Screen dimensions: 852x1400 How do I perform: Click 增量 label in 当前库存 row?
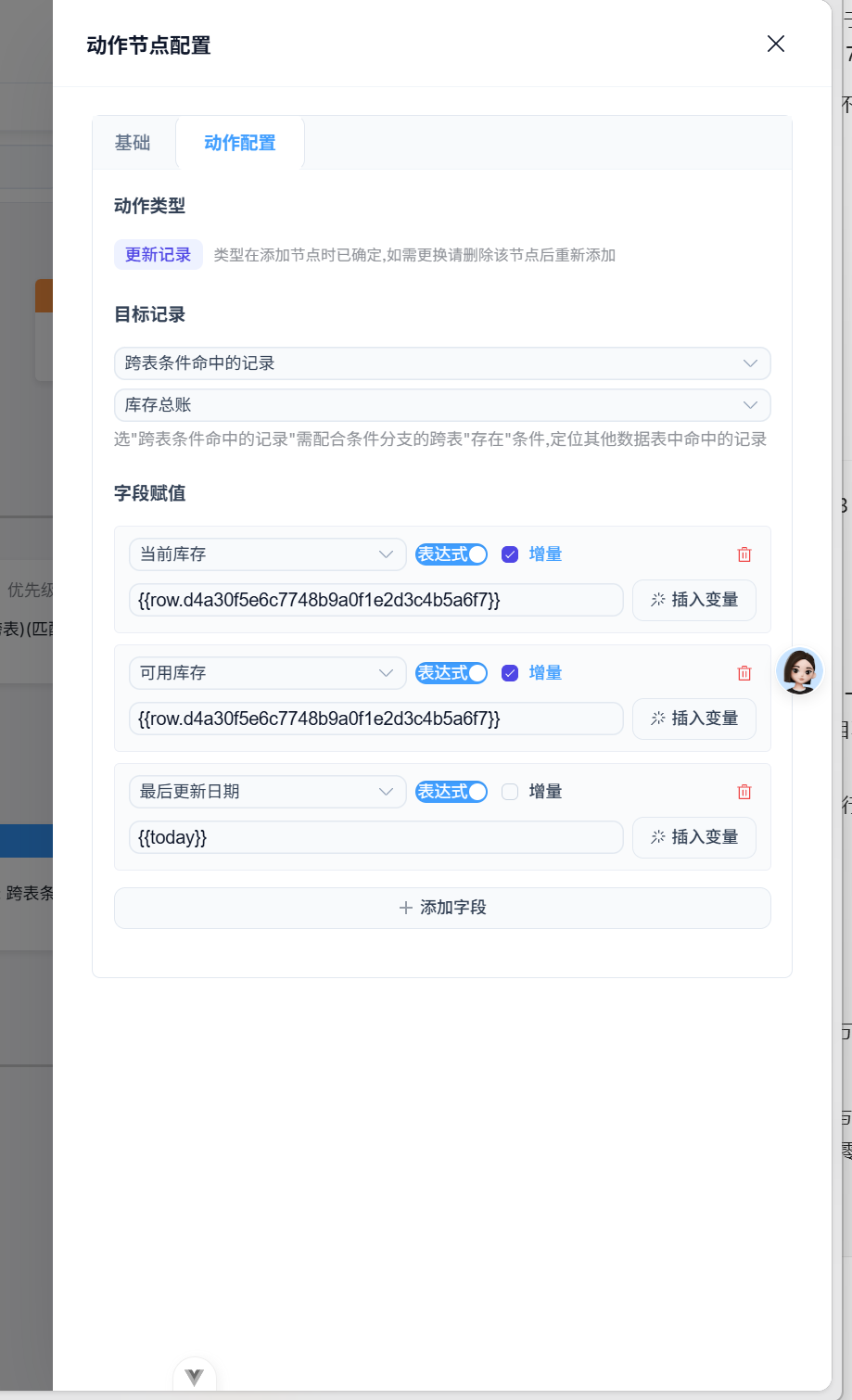tap(545, 554)
